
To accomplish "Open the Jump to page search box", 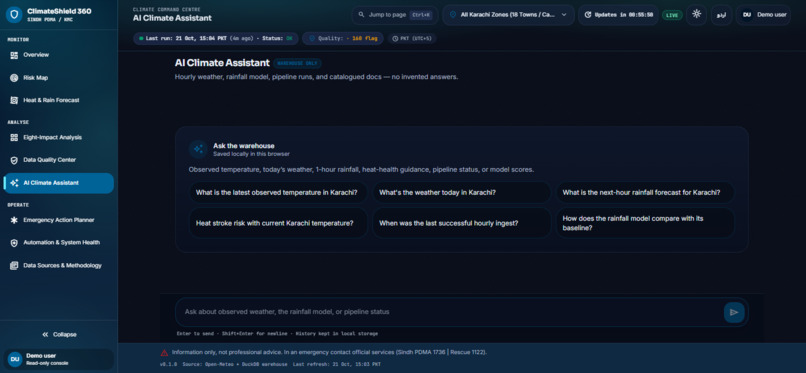I will pos(395,15).
